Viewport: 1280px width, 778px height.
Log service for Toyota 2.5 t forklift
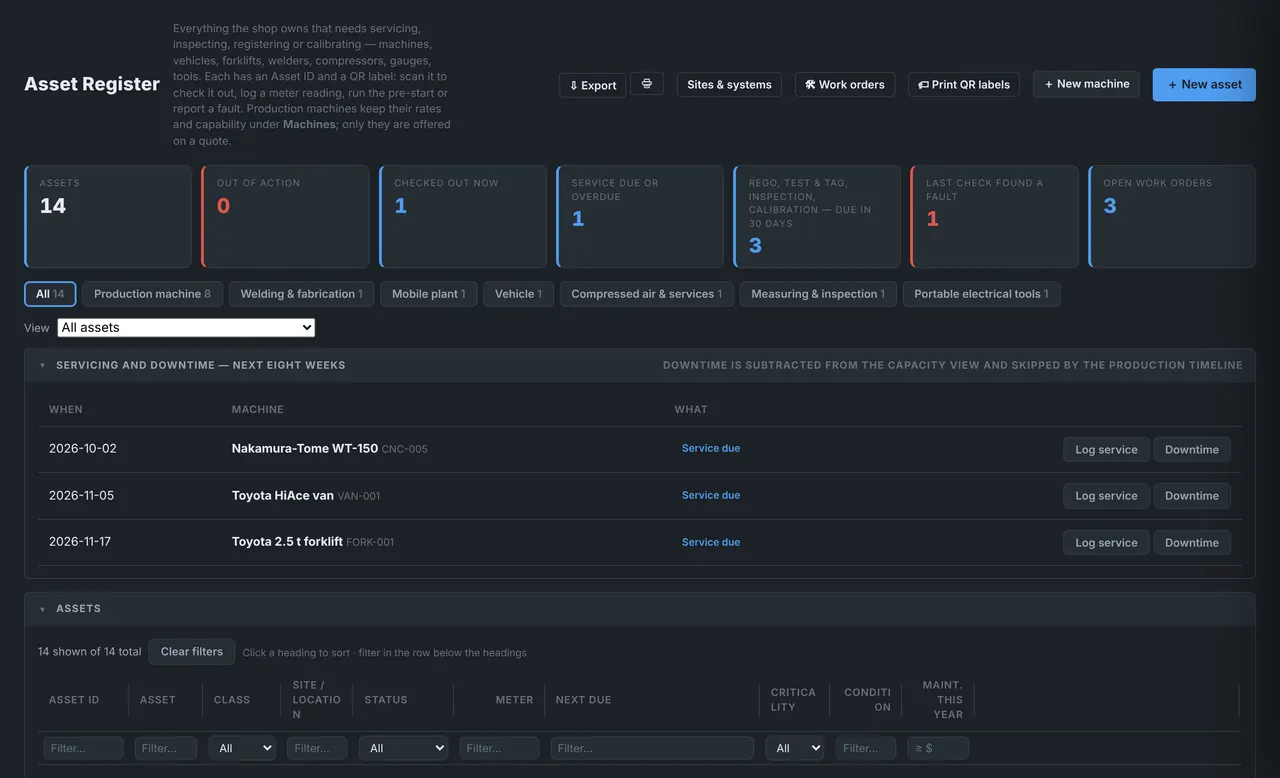(x=1106, y=543)
